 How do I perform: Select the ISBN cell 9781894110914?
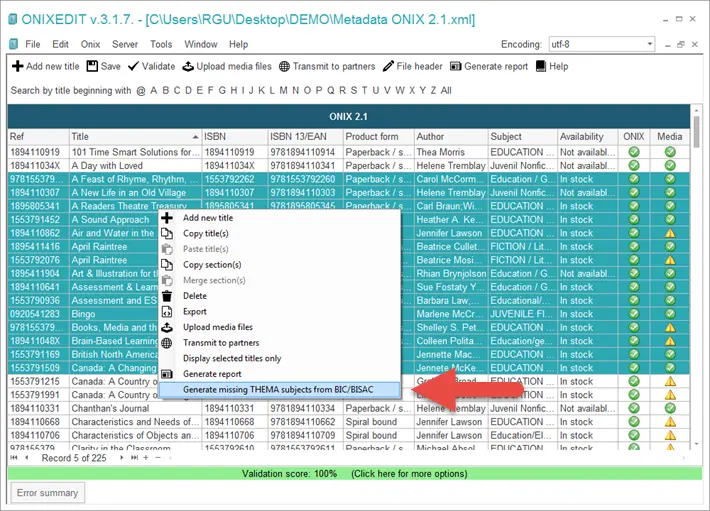click(x=305, y=152)
